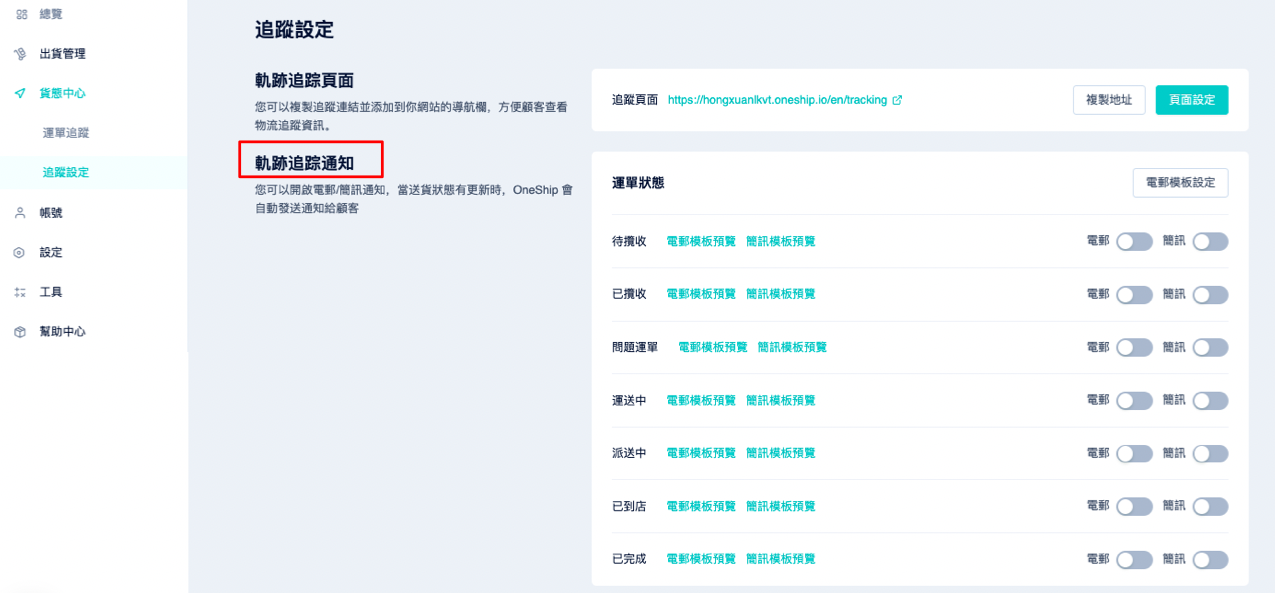Preview 電郵模板 for 已到店

point(701,506)
